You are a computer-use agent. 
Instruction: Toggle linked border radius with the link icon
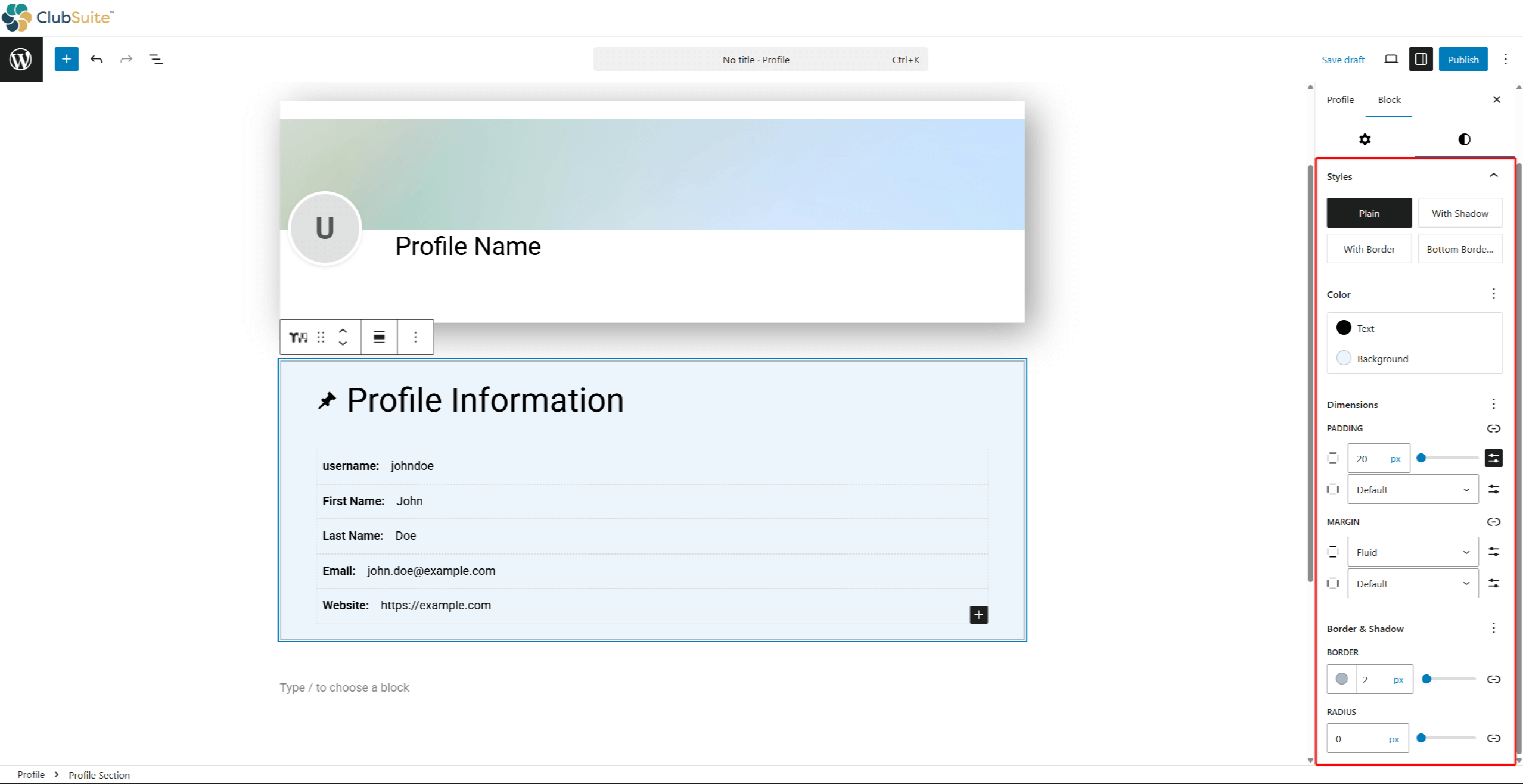coord(1494,738)
